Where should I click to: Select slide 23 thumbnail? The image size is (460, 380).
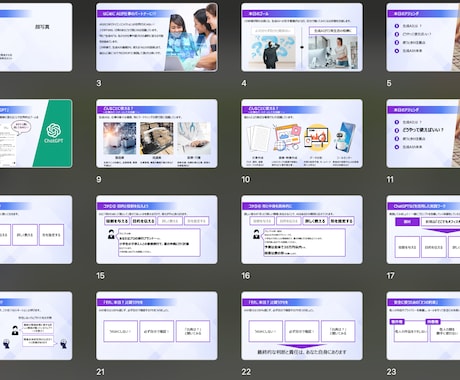423,326
